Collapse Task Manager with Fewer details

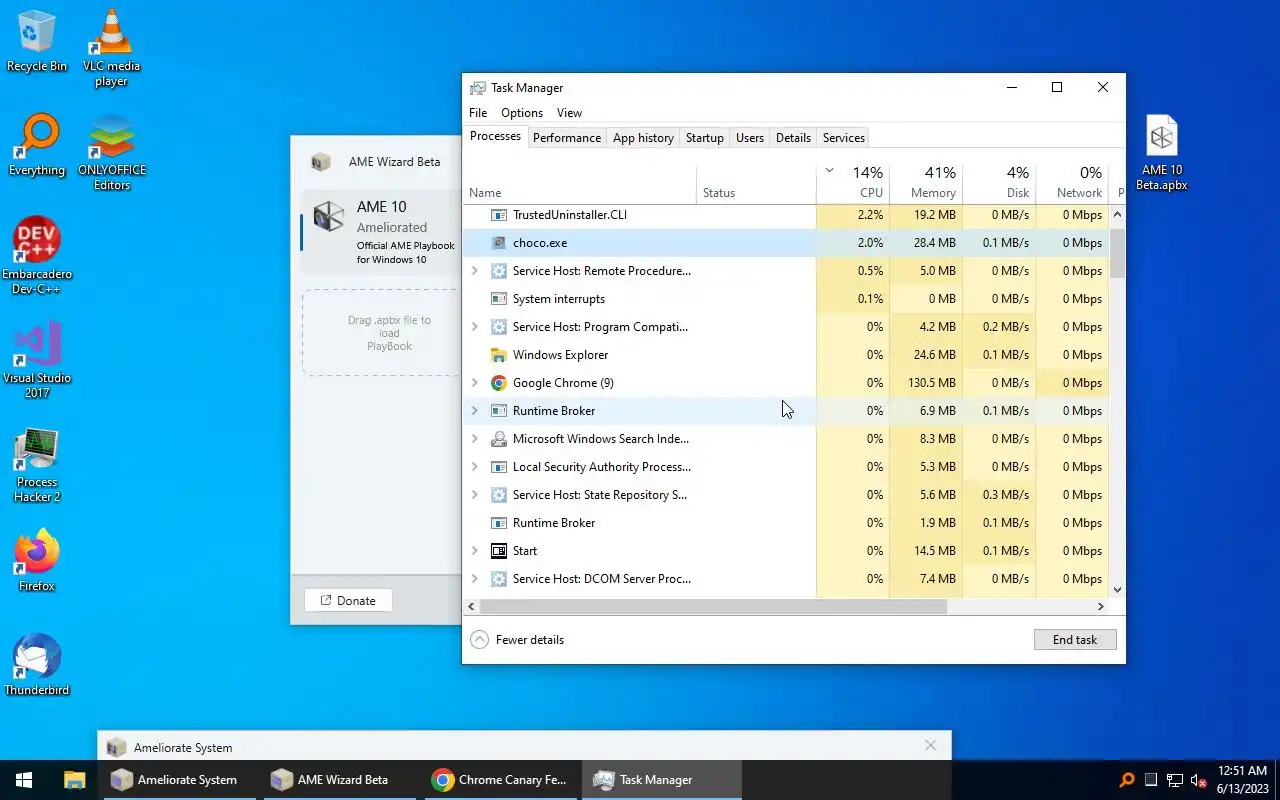(x=517, y=640)
